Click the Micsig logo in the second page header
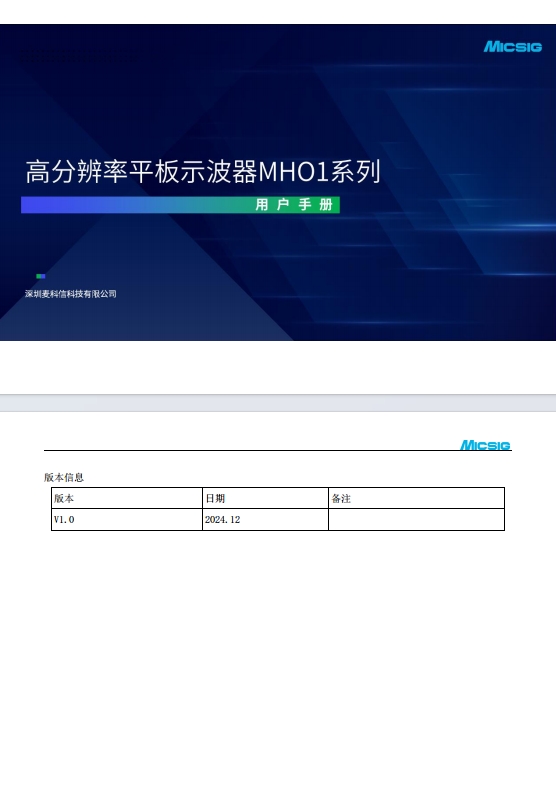The image size is (556, 803). point(485,445)
